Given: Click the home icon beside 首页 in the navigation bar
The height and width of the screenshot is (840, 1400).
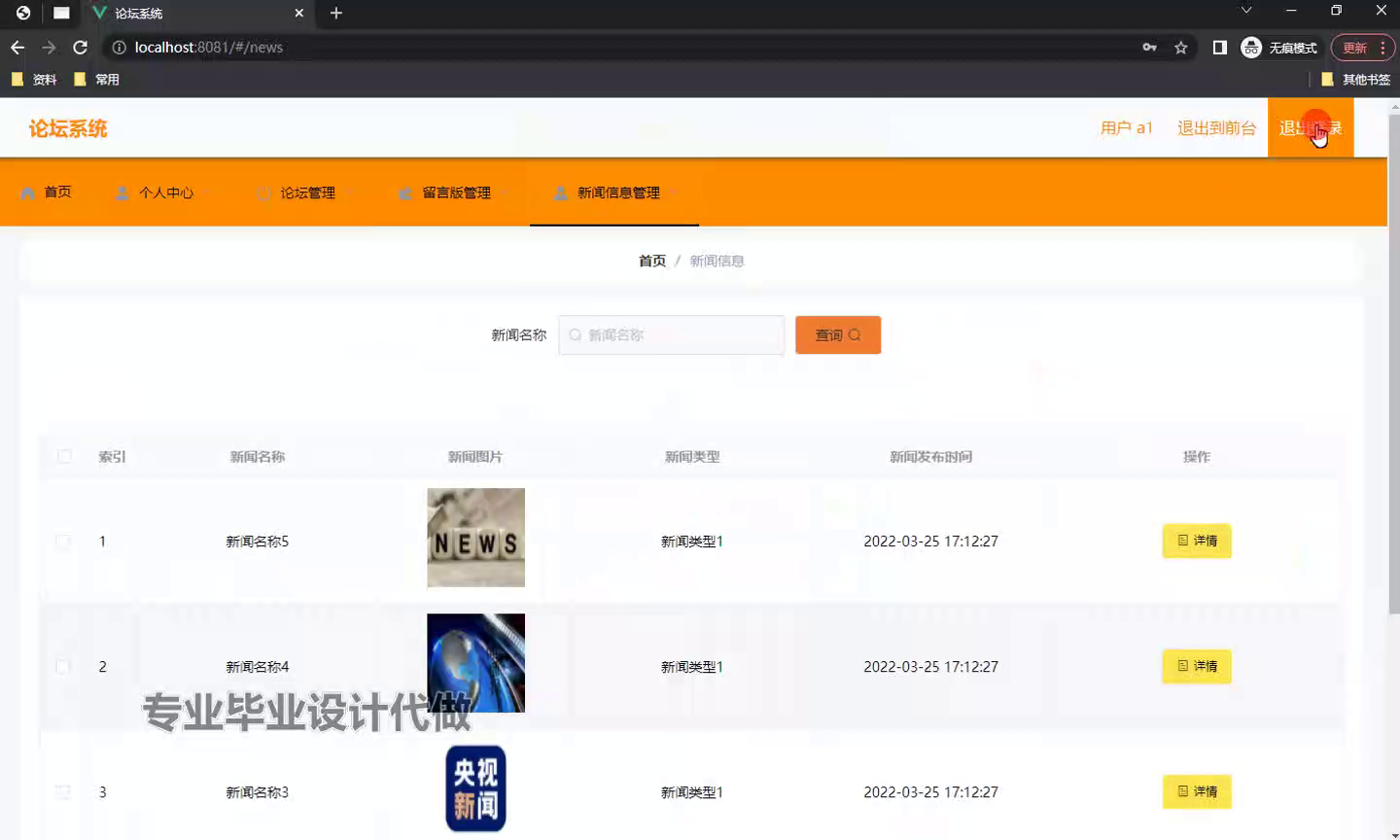Looking at the screenshot, I should 27,192.
